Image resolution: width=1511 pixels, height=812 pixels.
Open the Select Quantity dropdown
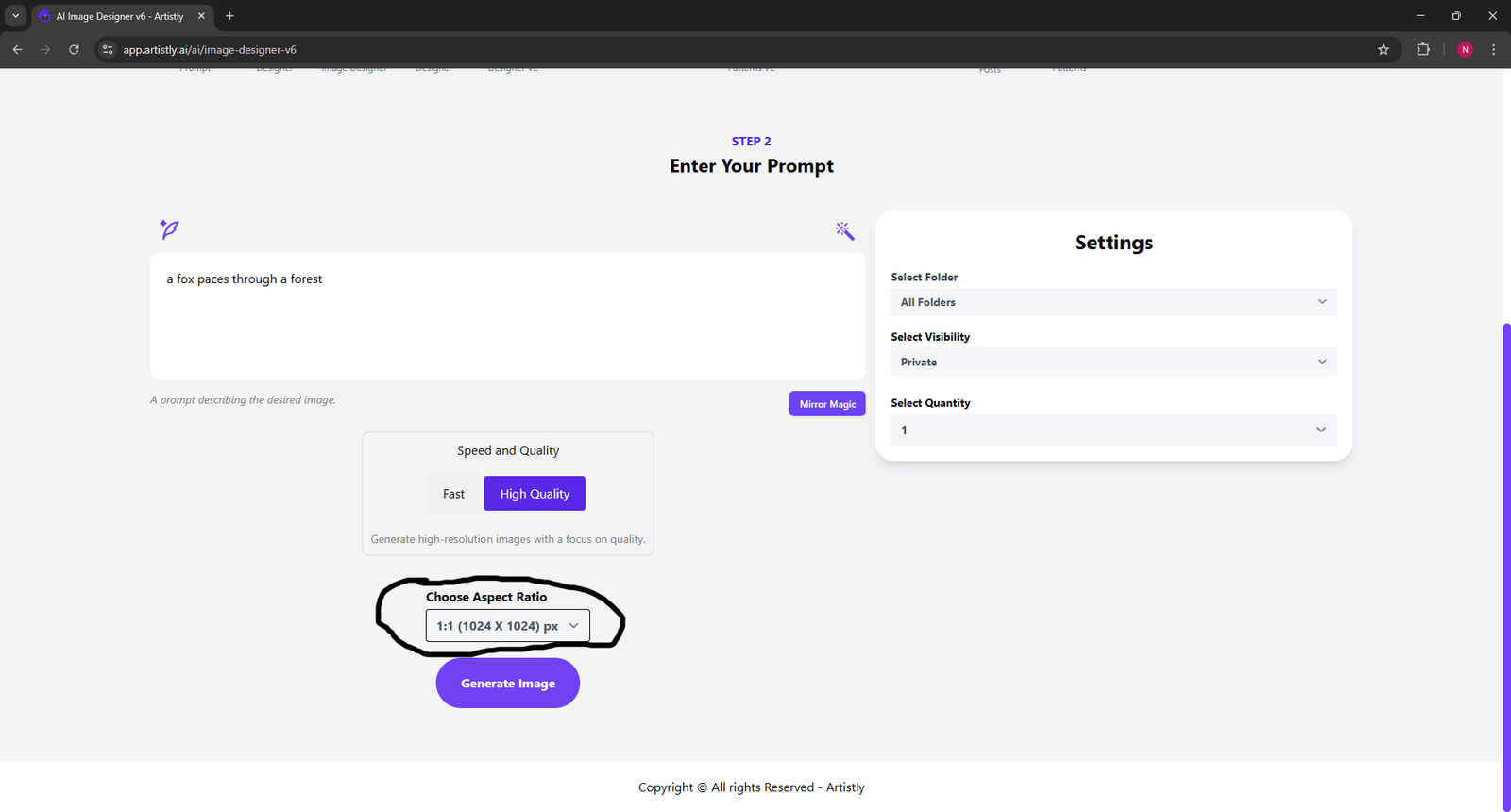(1112, 430)
